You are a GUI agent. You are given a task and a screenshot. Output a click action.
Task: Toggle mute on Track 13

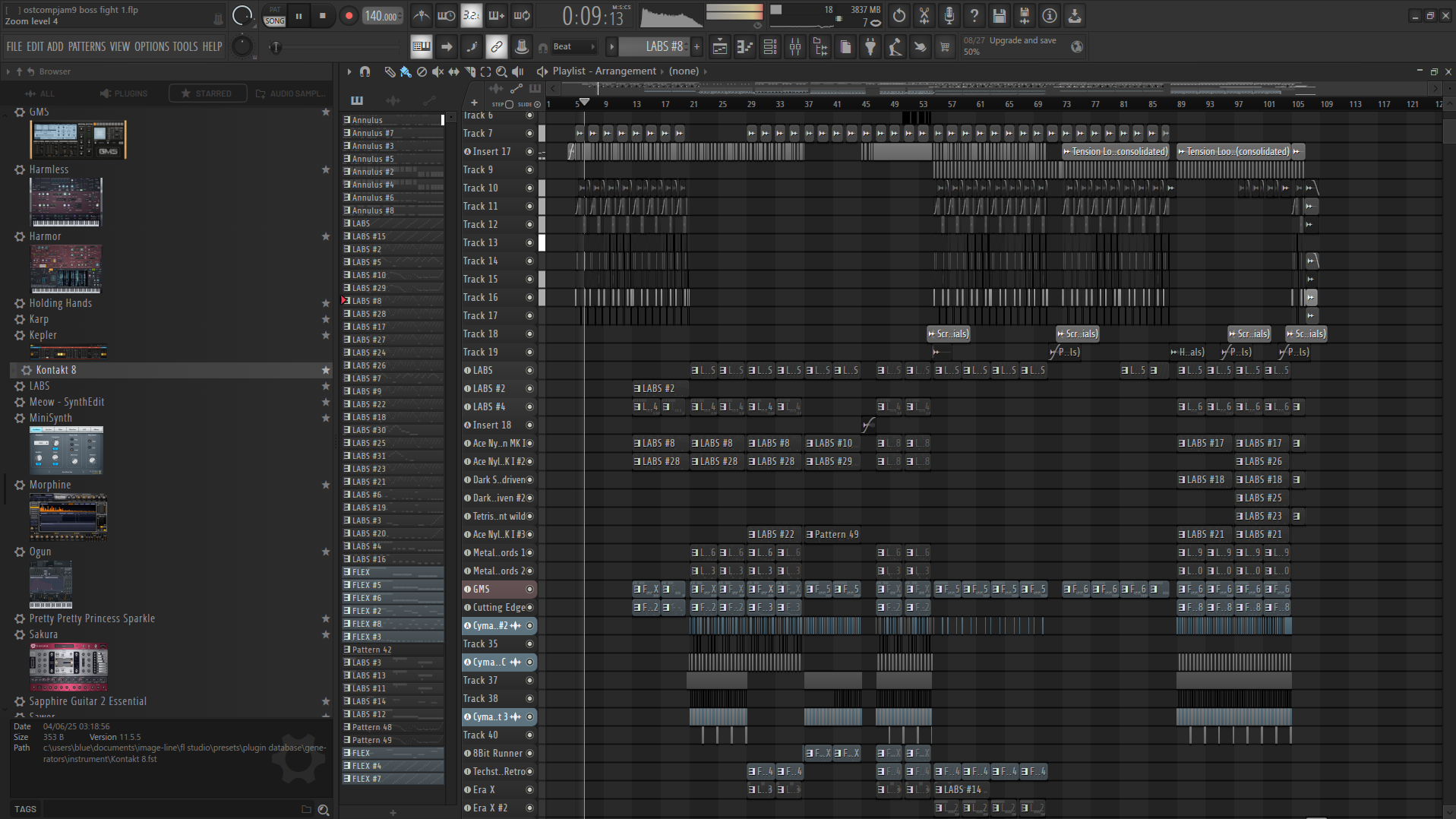tap(529, 243)
